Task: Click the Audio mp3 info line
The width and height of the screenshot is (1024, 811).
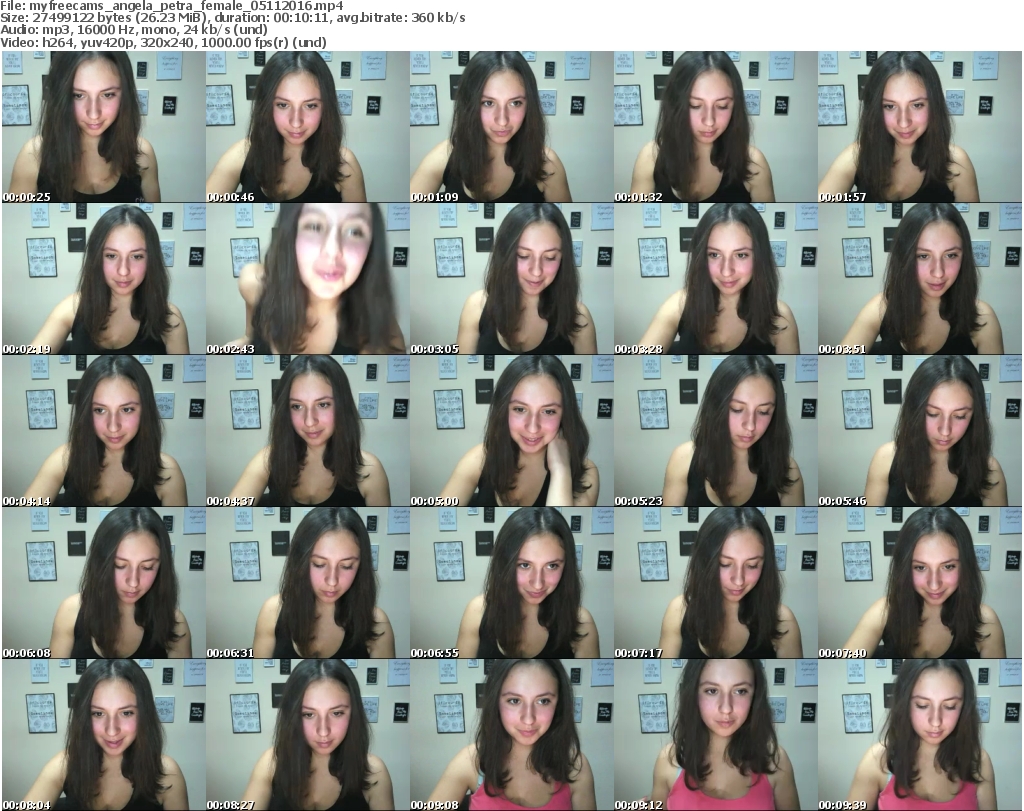Action: (134, 30)
